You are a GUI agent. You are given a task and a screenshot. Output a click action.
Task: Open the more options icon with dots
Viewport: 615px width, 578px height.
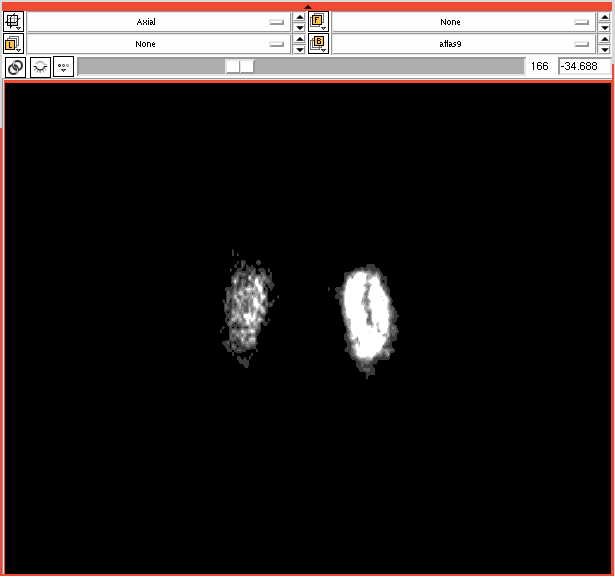pyautogui.click(x=63, y=67)
